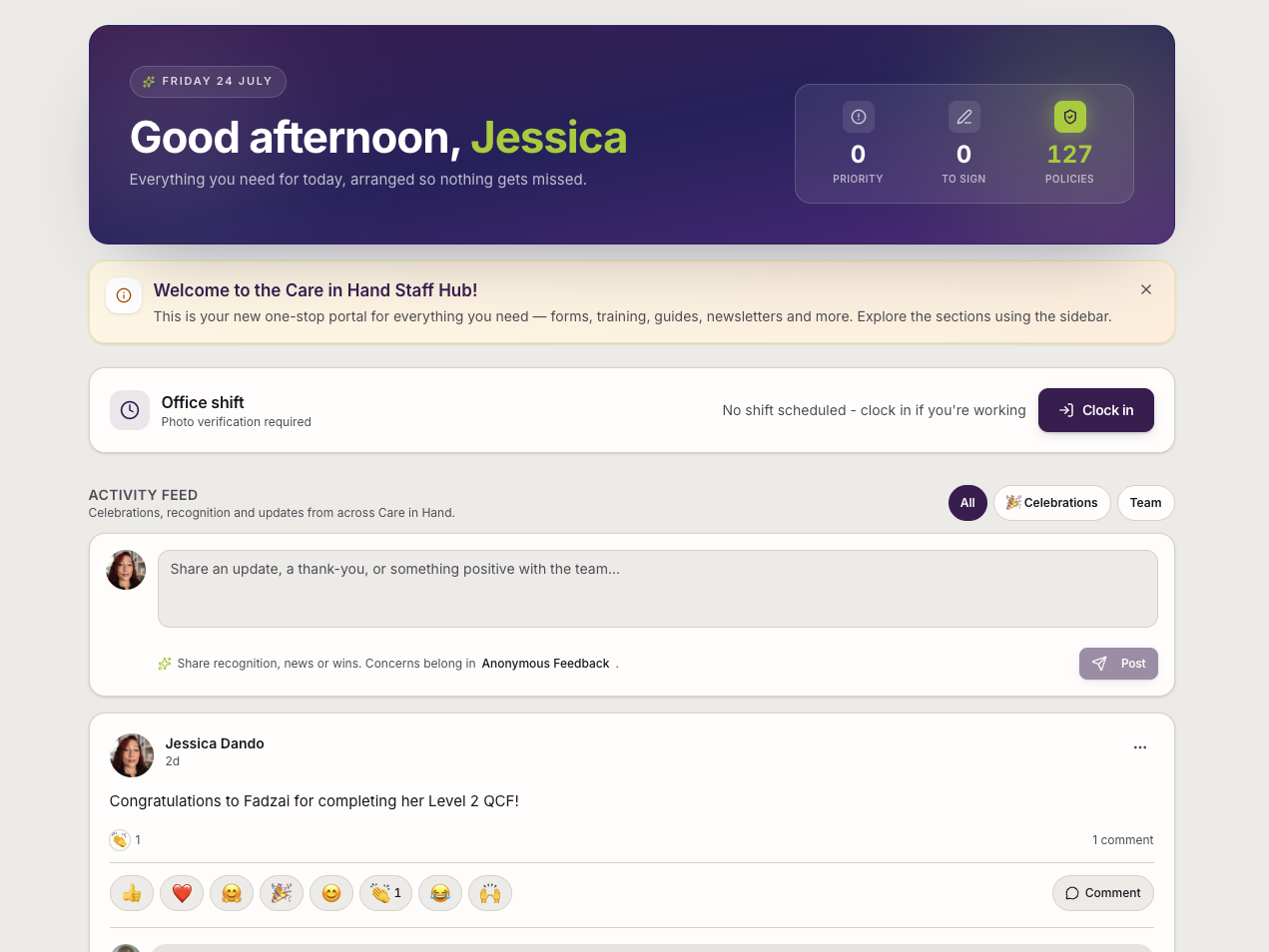View the 1 comment link

(1122, 840)
